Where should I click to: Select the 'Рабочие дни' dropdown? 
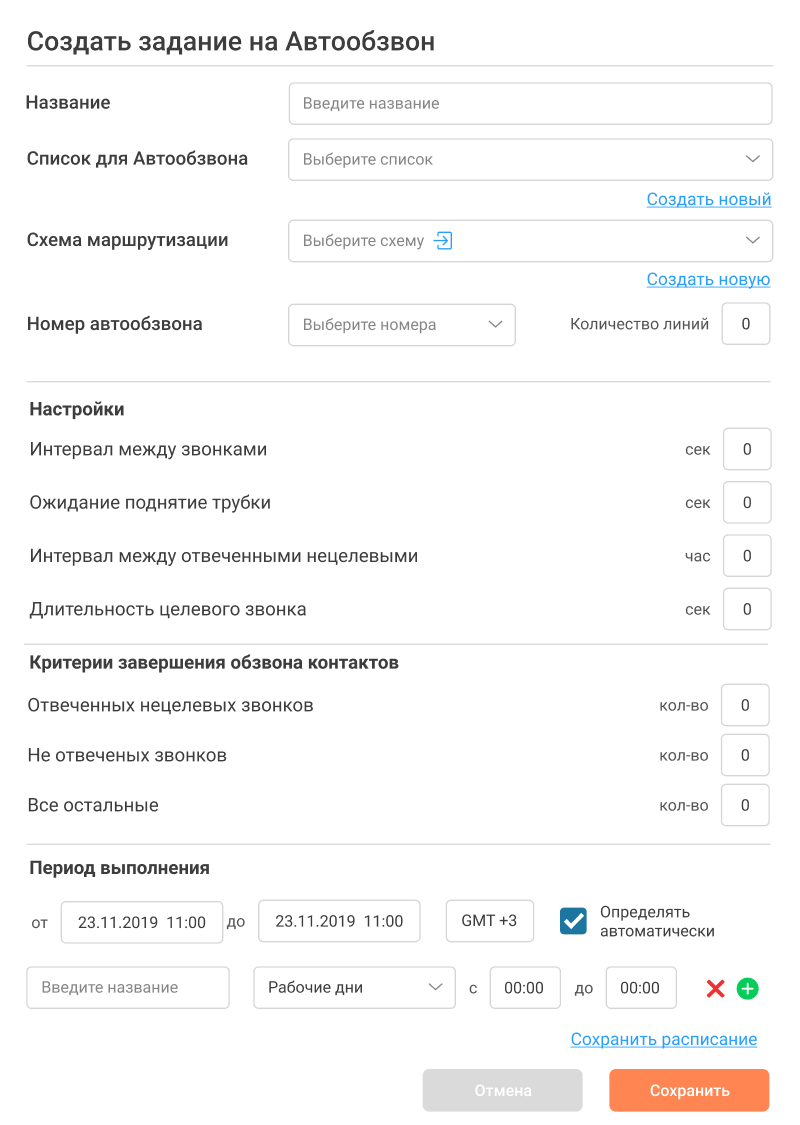[354, 987]
